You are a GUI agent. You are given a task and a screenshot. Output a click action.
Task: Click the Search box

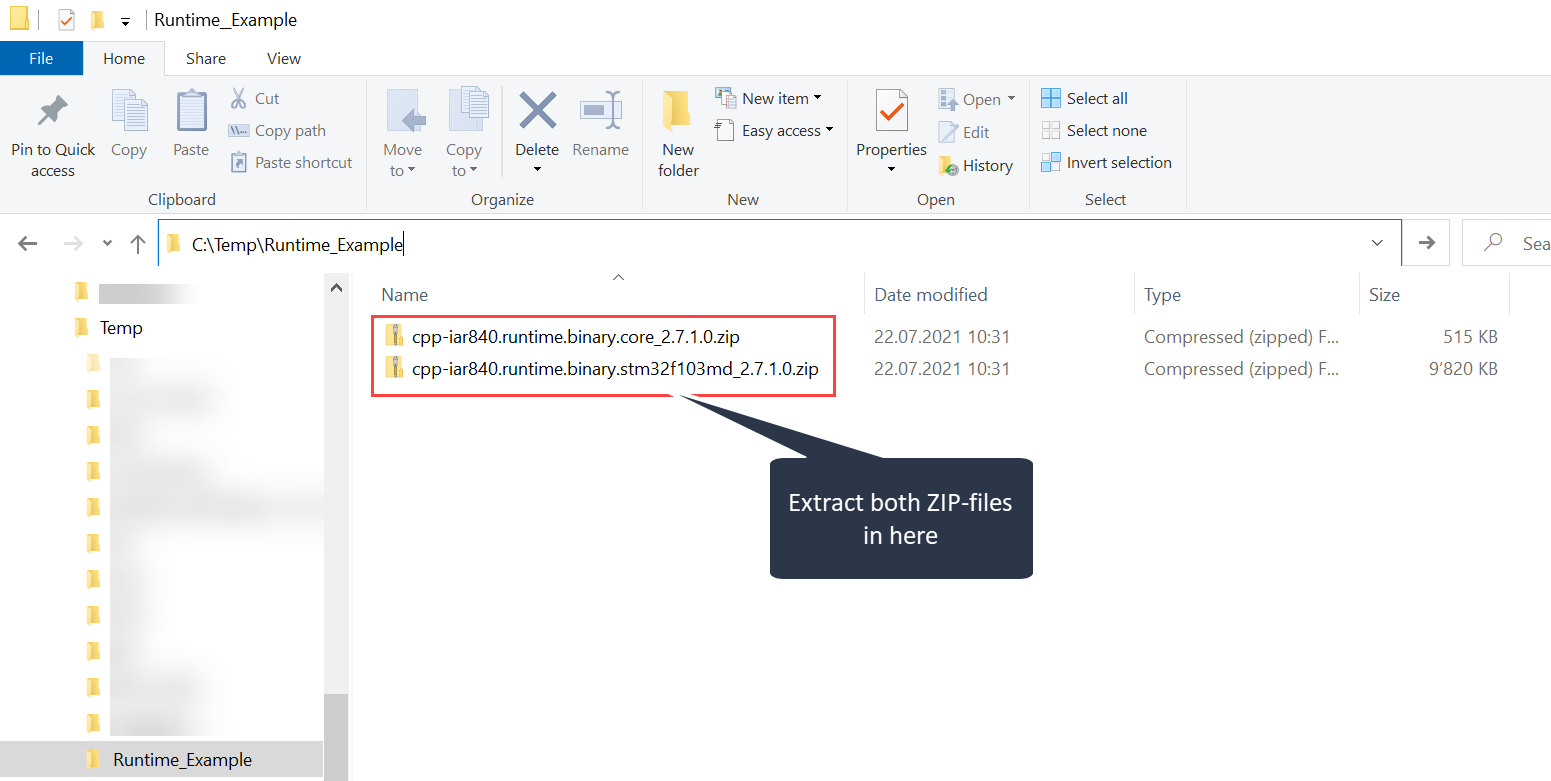coord(1507,243)
